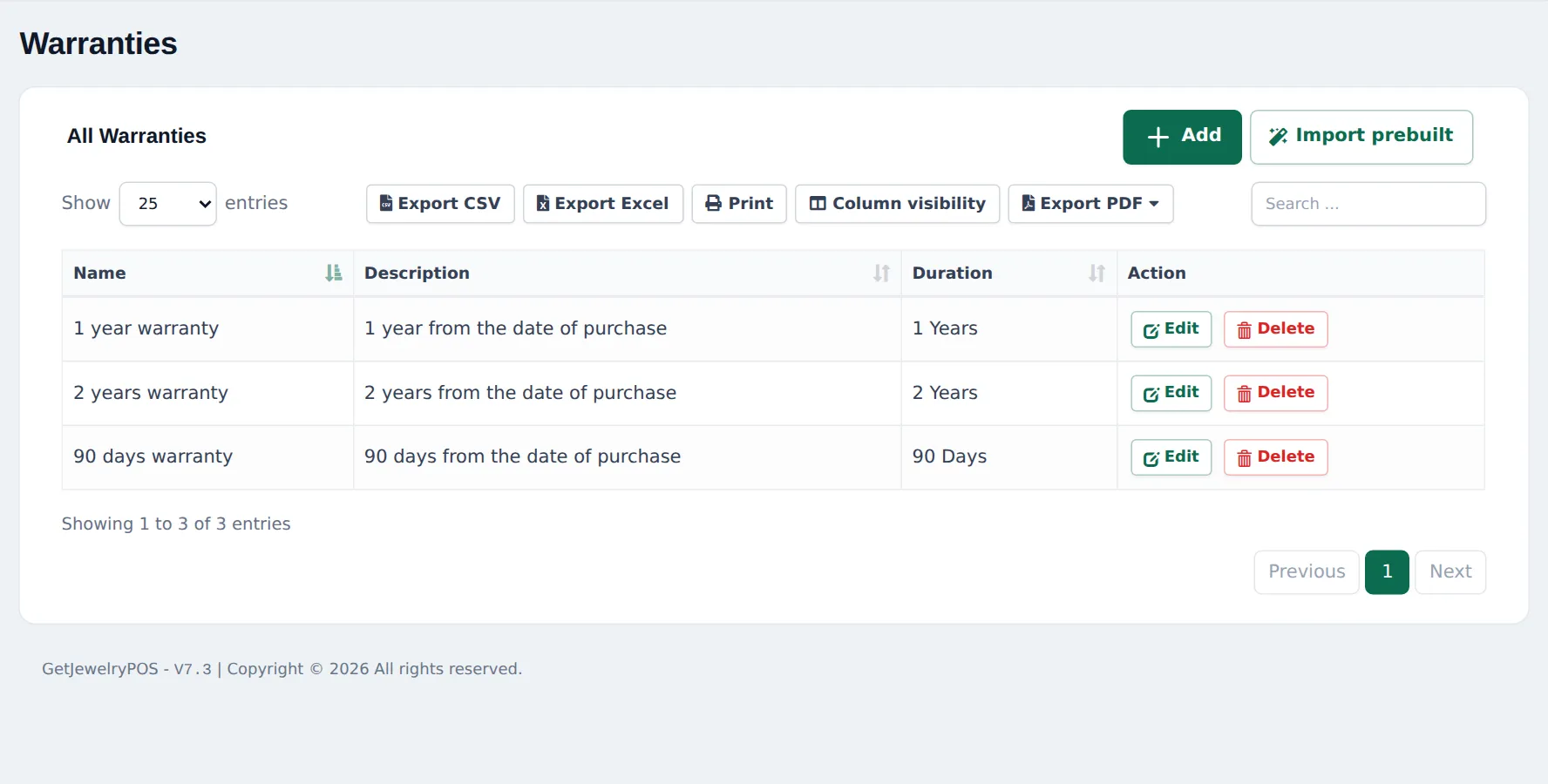Screen dimensions: 1548x784
Task: Edit the 2 years warranty
Action: pyautogui.click(x=1171, y=393)
